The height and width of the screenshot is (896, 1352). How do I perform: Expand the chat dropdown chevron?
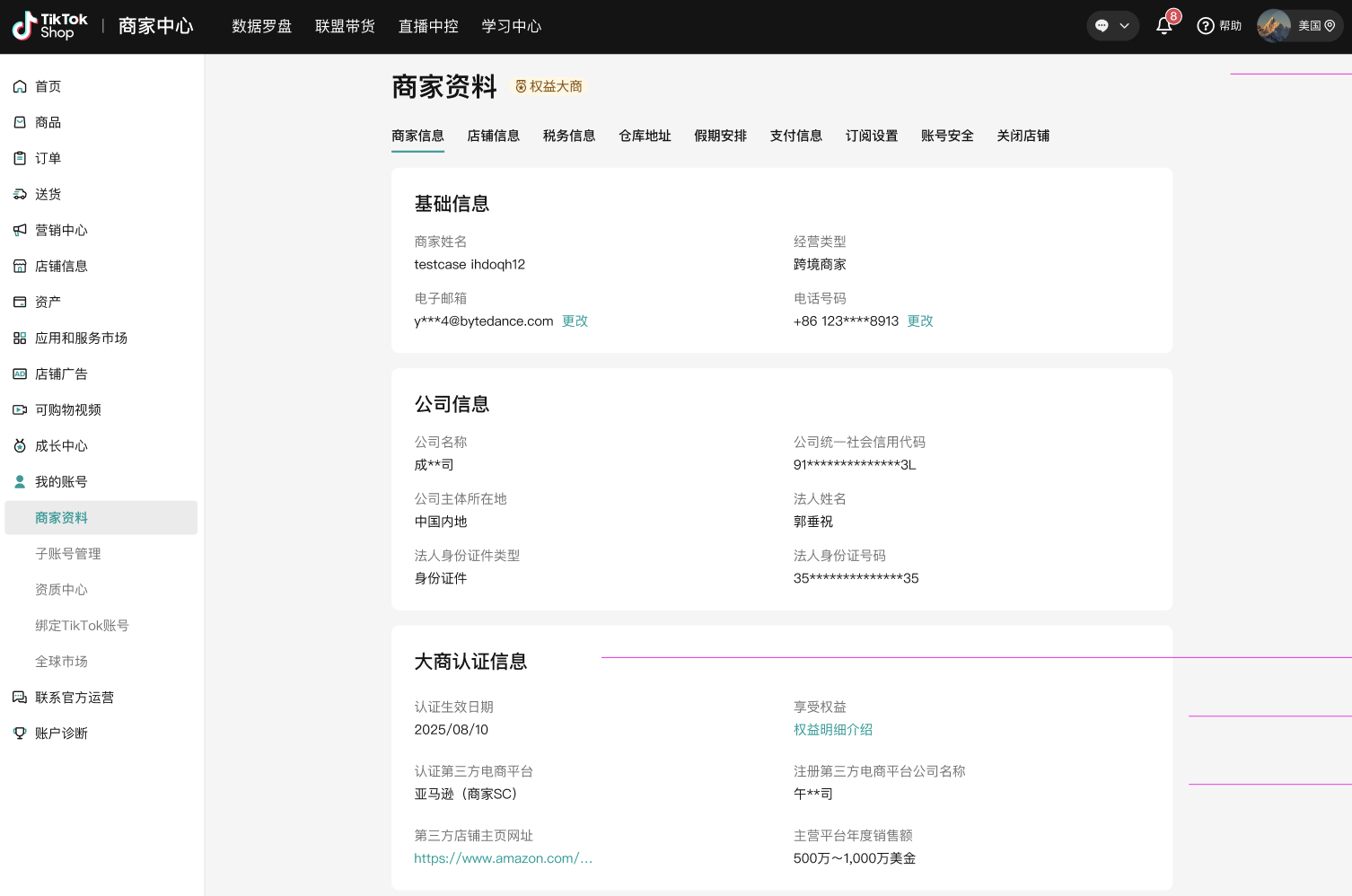click(x=1124, y=26)
